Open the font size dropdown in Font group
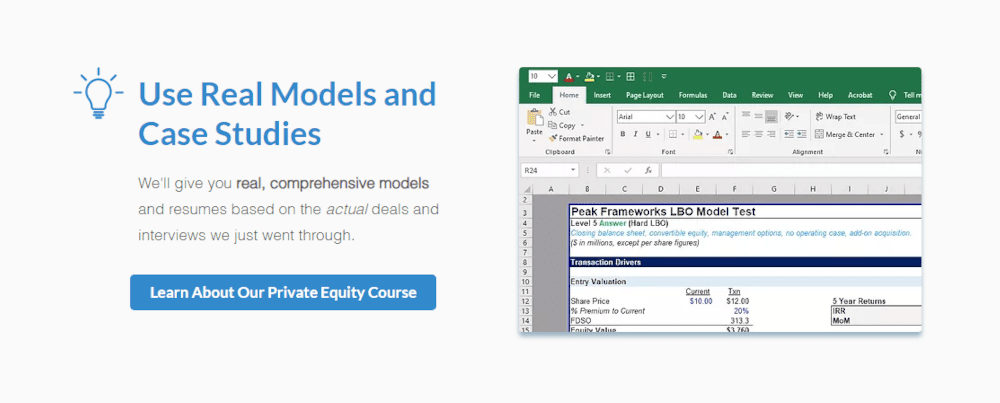This screenshot has width=1000, height=403. tap(700, 117)
